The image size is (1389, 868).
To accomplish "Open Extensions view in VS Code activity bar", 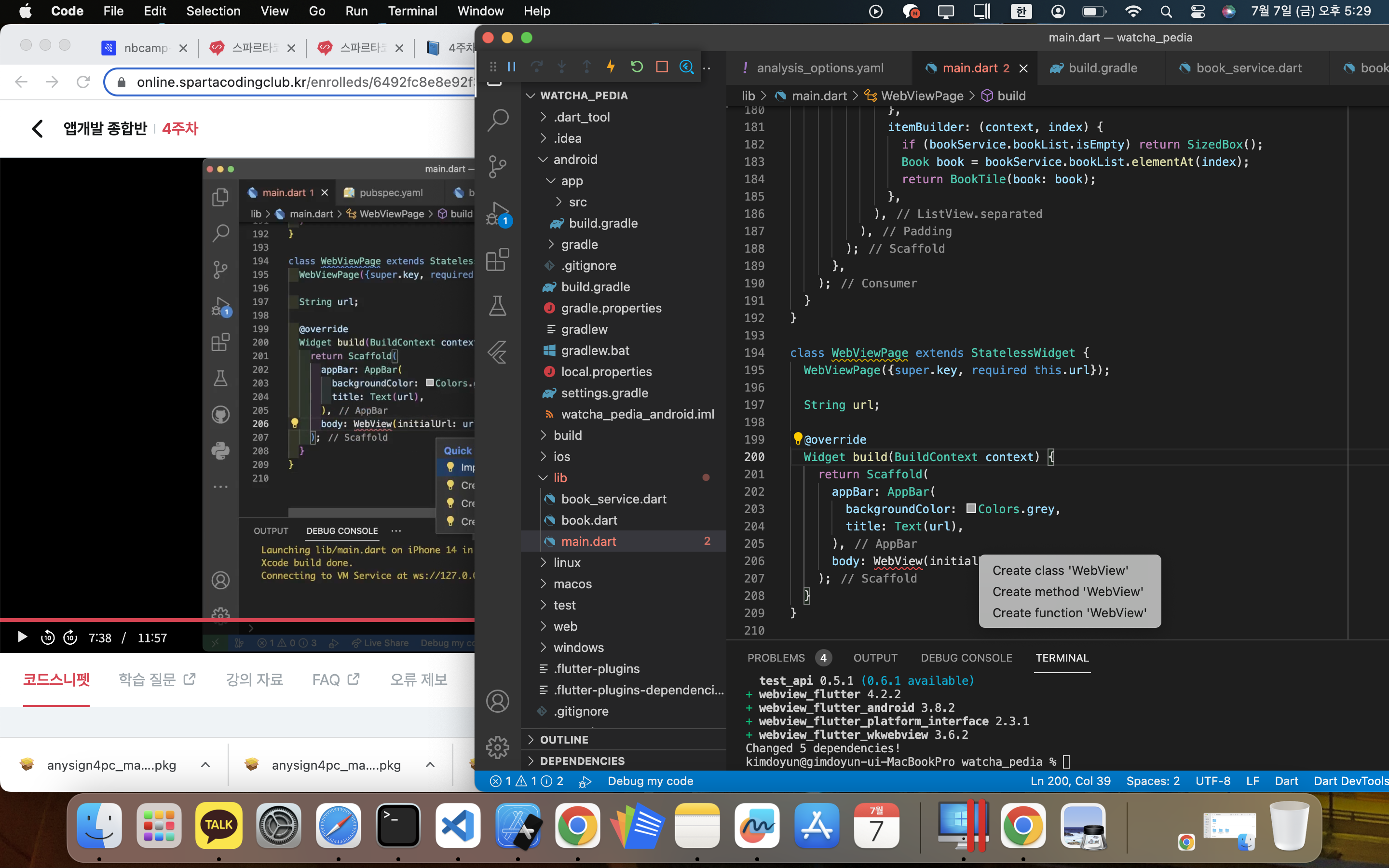I will [498, 259].
